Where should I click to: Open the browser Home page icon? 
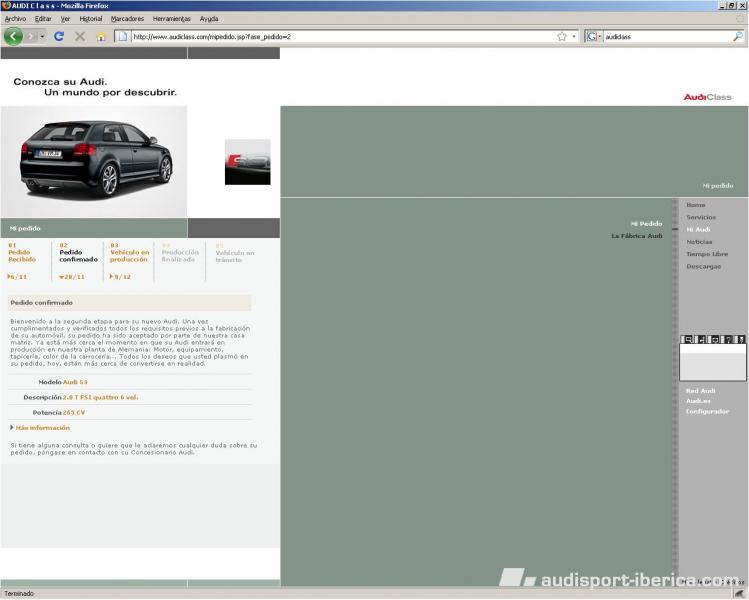(100, 37)
